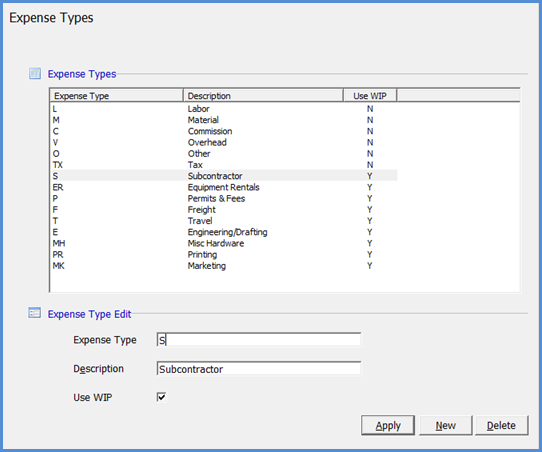
Task: Click the New button
Action: tap(446, 425)
